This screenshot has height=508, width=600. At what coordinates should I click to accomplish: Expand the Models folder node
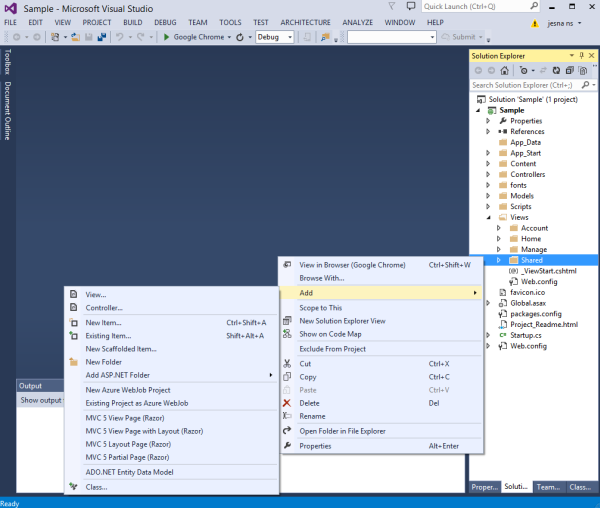(x=488, y=196)
